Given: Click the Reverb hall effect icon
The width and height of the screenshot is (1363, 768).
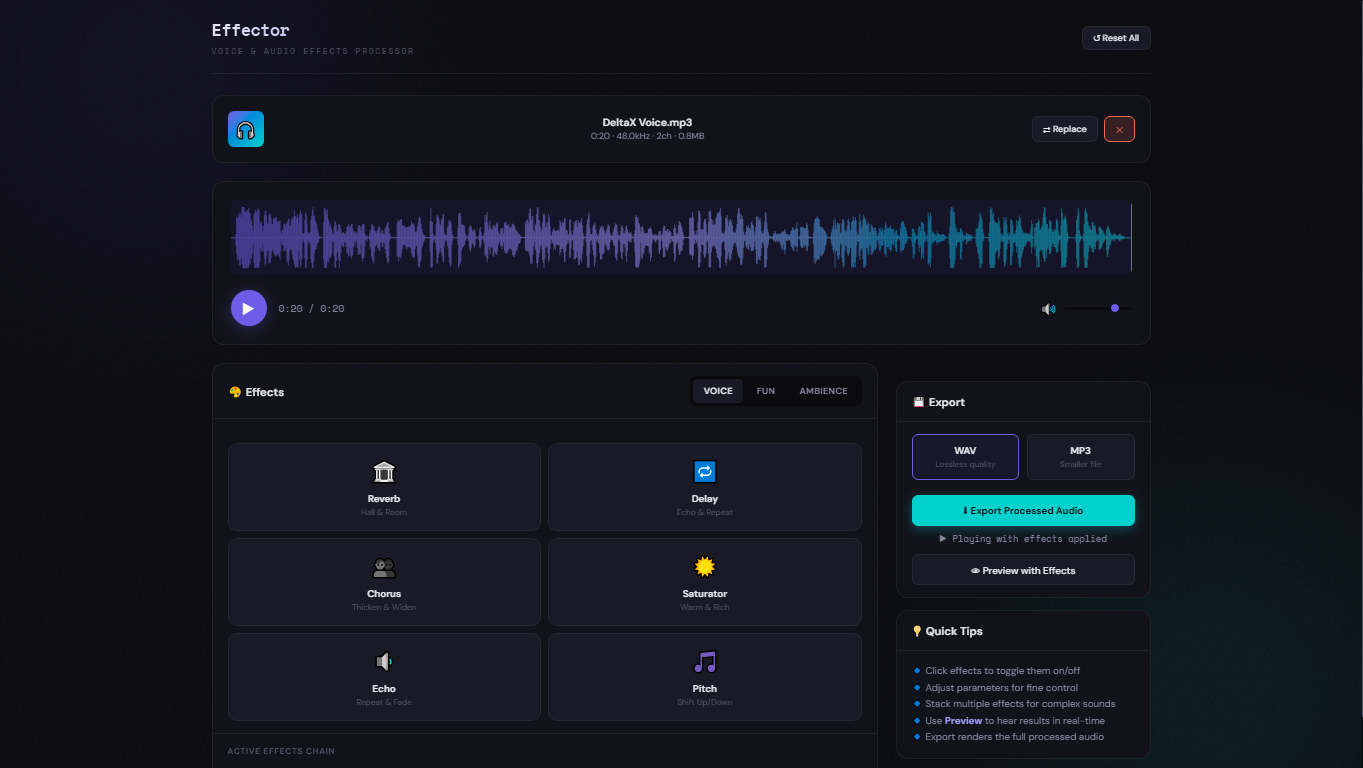Looking at the screenshot, I should pos(384,471).
